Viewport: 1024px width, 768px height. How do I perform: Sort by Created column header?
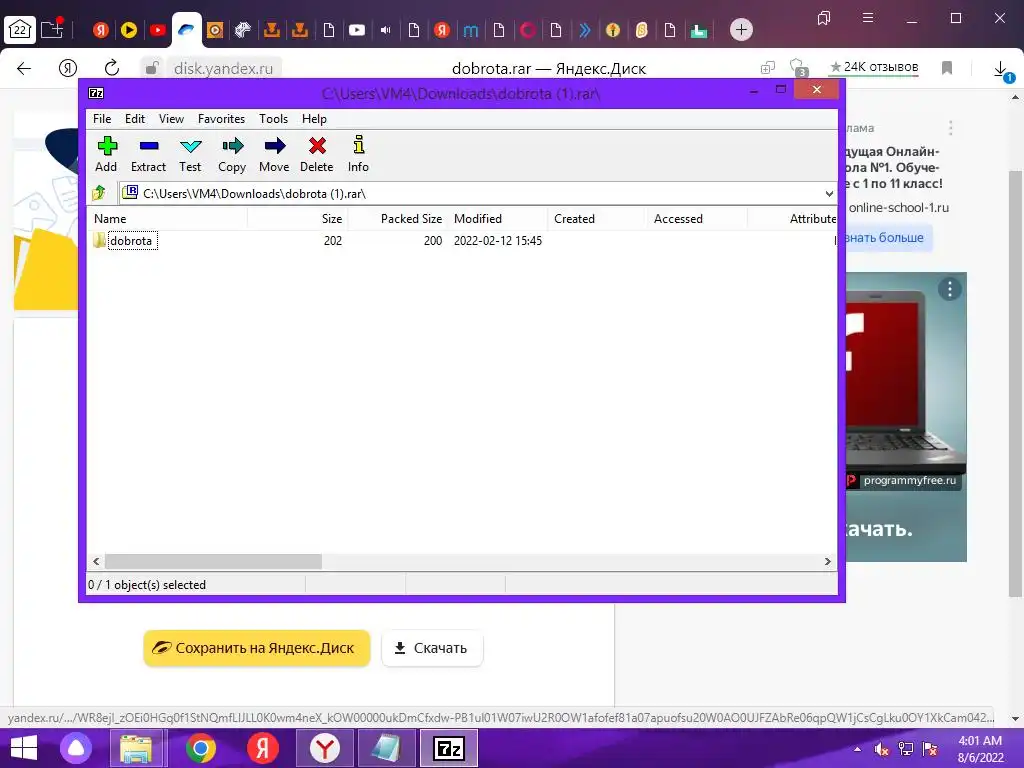597,219
